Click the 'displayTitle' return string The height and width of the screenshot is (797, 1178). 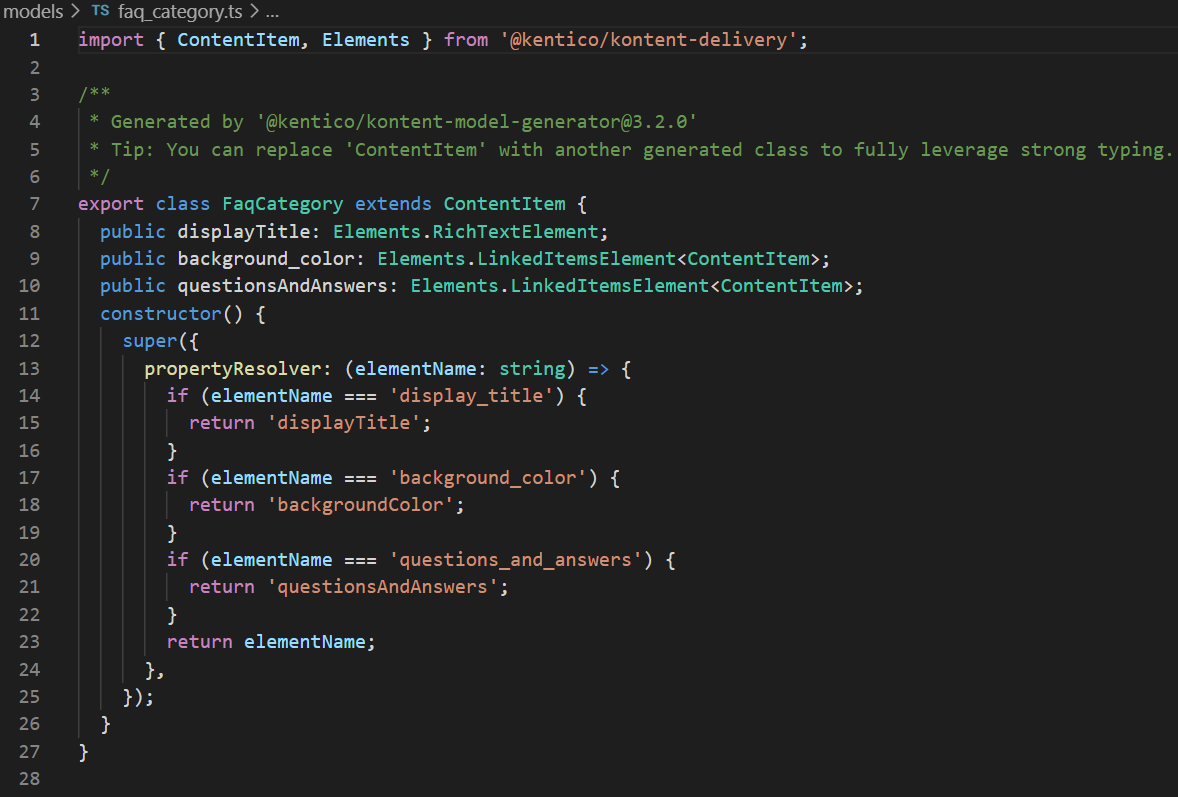point(344,422)
